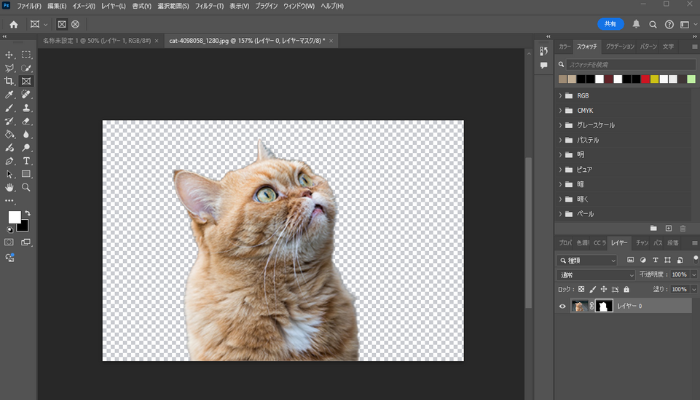Open opacity 不透明度 dropdown arrow
The height and width of the screenshot is (400, 700).
click(x=694, y=275)
